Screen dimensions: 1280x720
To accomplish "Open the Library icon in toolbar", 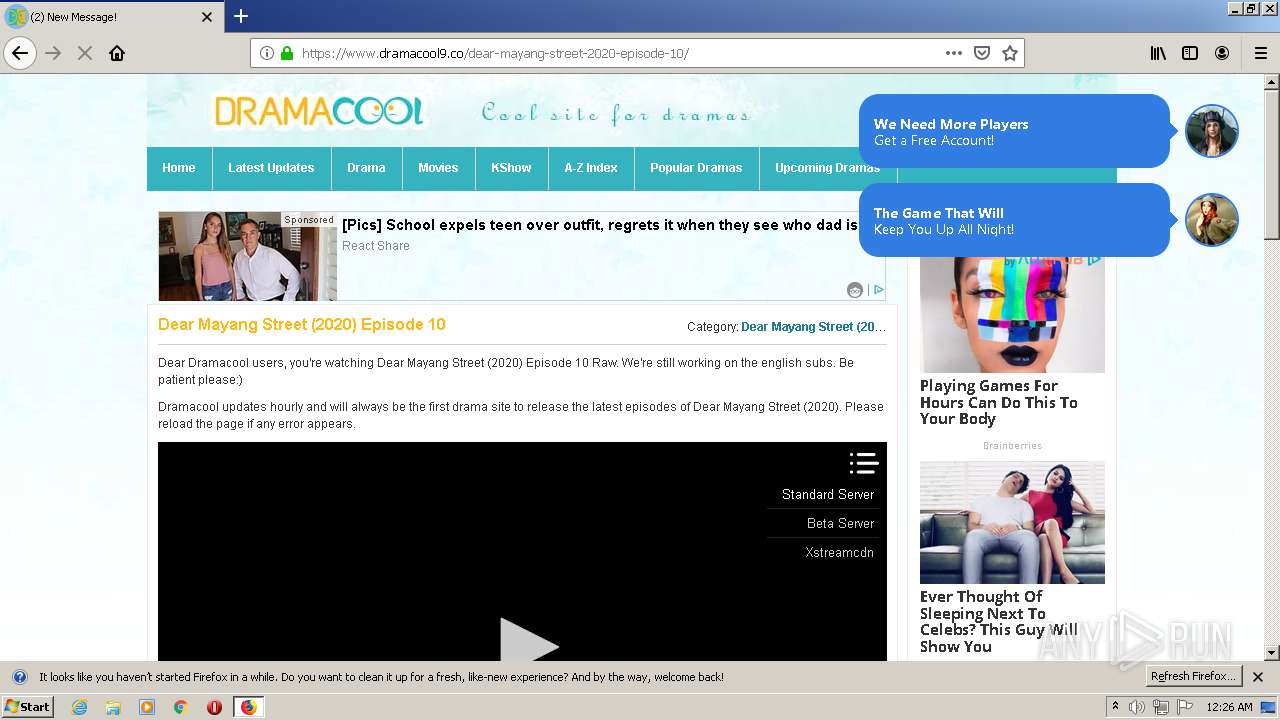I will point(1158,53).
